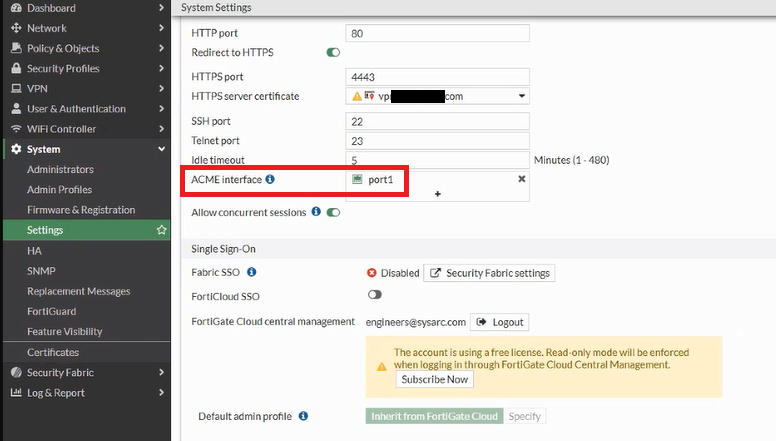The image size is (776, 441).
Task: Expand the VPN menu chevron
Action: pyautogui.click(x=161, y=89)
